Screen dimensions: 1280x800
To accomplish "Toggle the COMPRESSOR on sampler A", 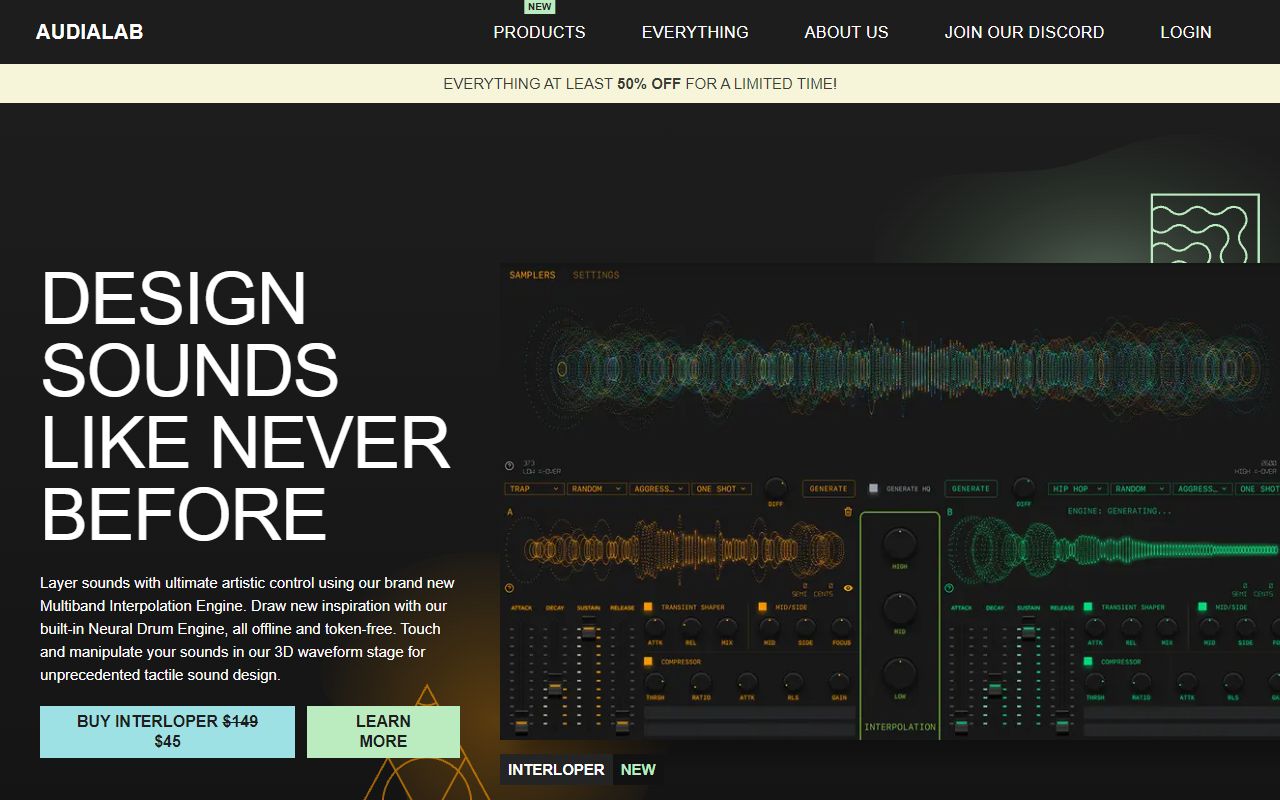I will pyautogui.click(x=649, y=661).
